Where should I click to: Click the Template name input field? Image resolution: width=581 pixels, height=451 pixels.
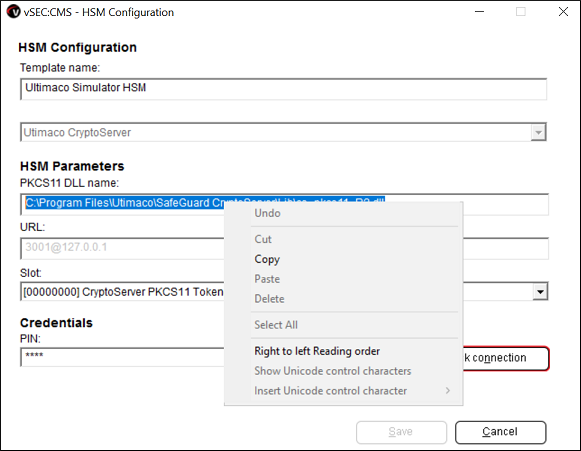coord(283,89)
